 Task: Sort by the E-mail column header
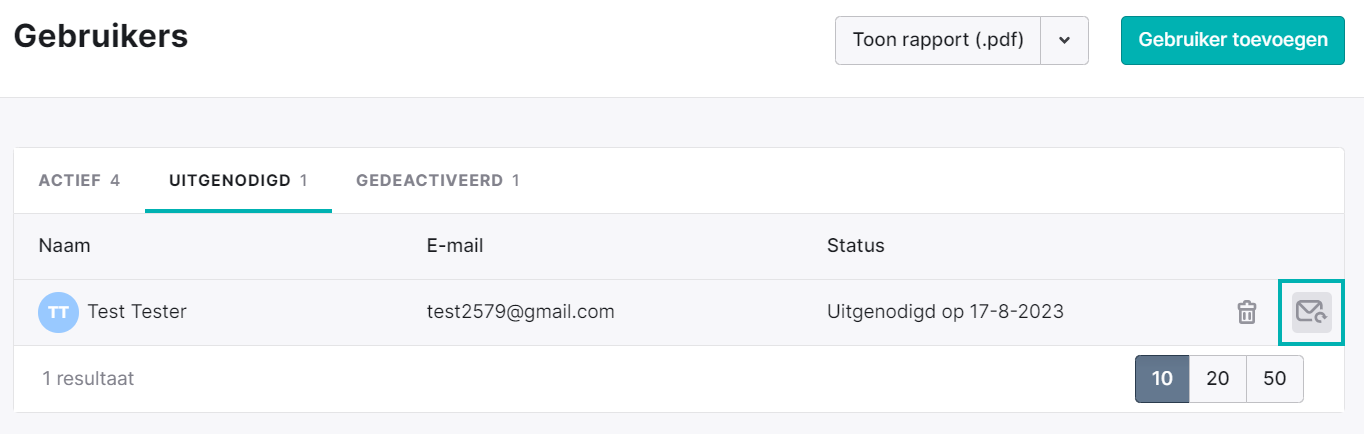click(455, 245)
